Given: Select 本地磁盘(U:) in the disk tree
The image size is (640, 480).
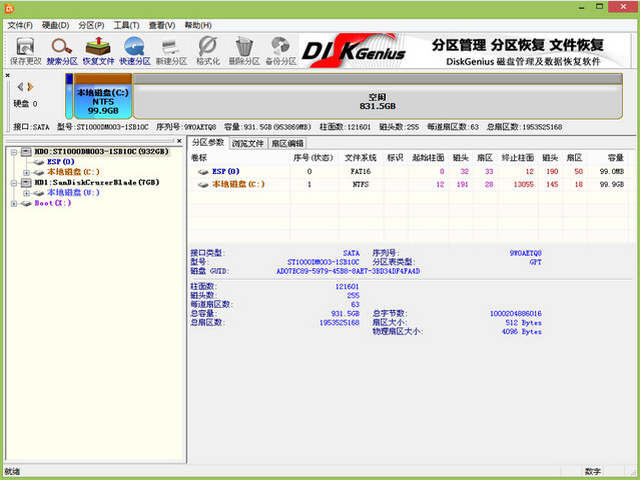Looking at the screenshot, I should (73, 192).
